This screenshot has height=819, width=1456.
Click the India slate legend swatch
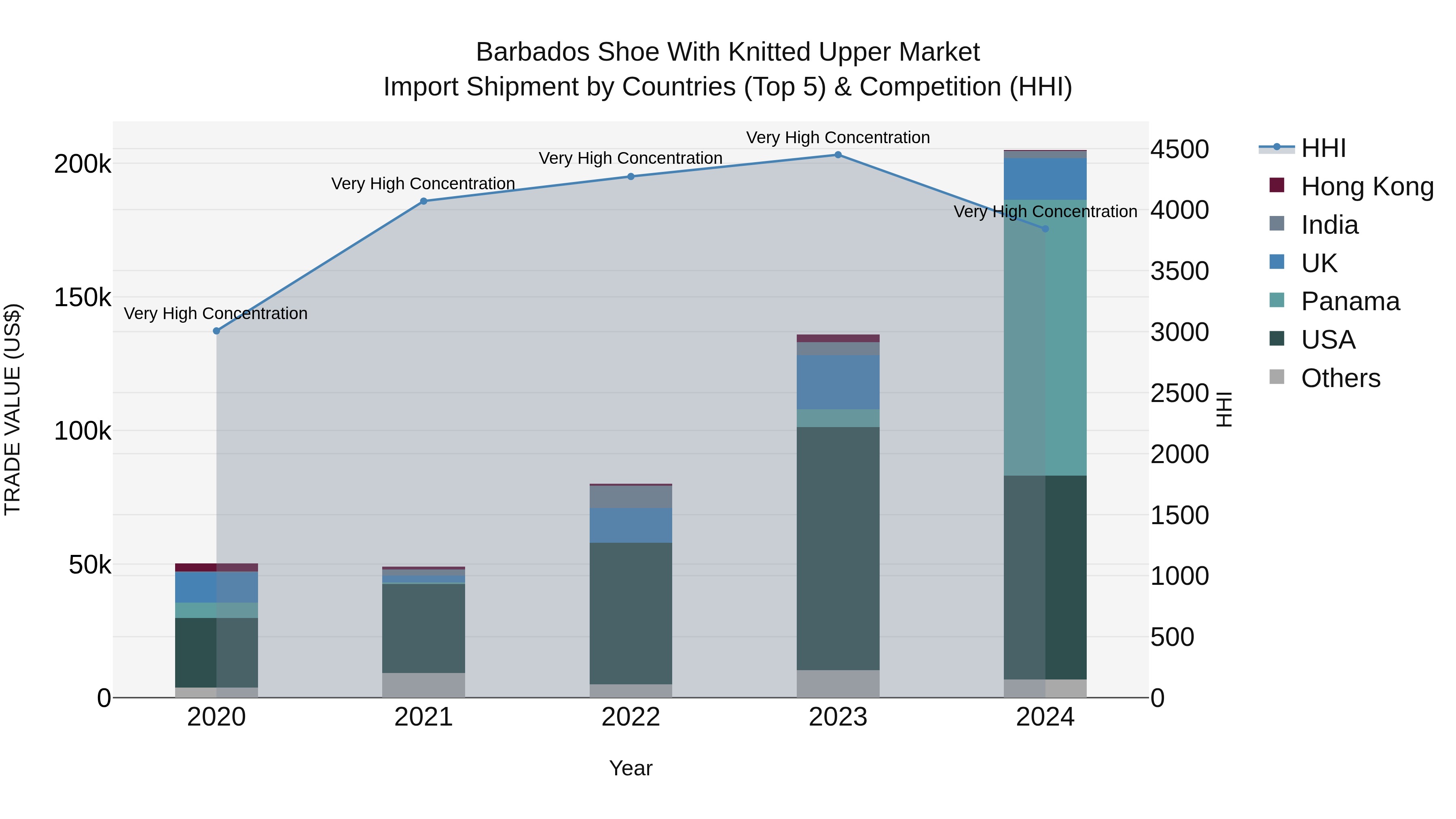pos(1277,223)
